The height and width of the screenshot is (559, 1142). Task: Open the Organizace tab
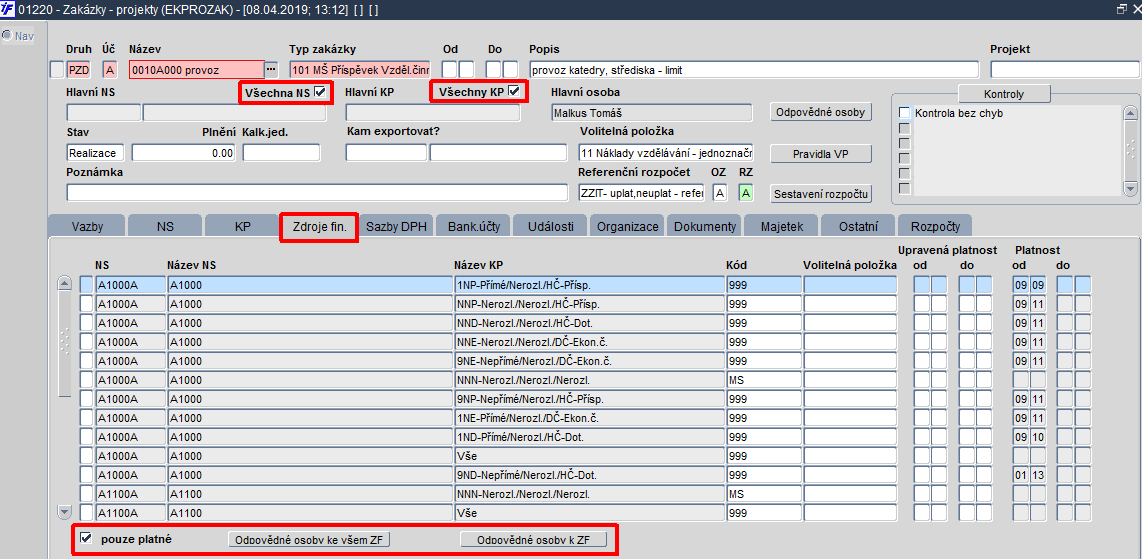628,226
